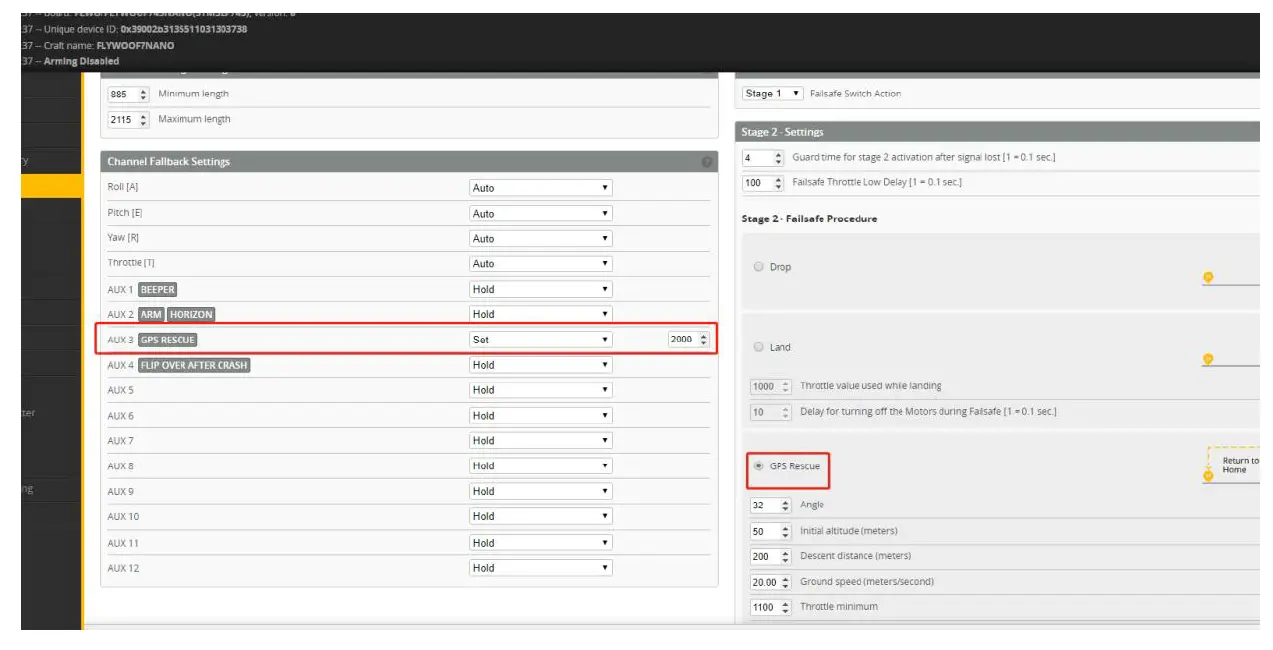Open the AUX 8 fallback dropdown
Image resolution: width=1273 pixels, height=650 pixels.
(x=540, y=466)
